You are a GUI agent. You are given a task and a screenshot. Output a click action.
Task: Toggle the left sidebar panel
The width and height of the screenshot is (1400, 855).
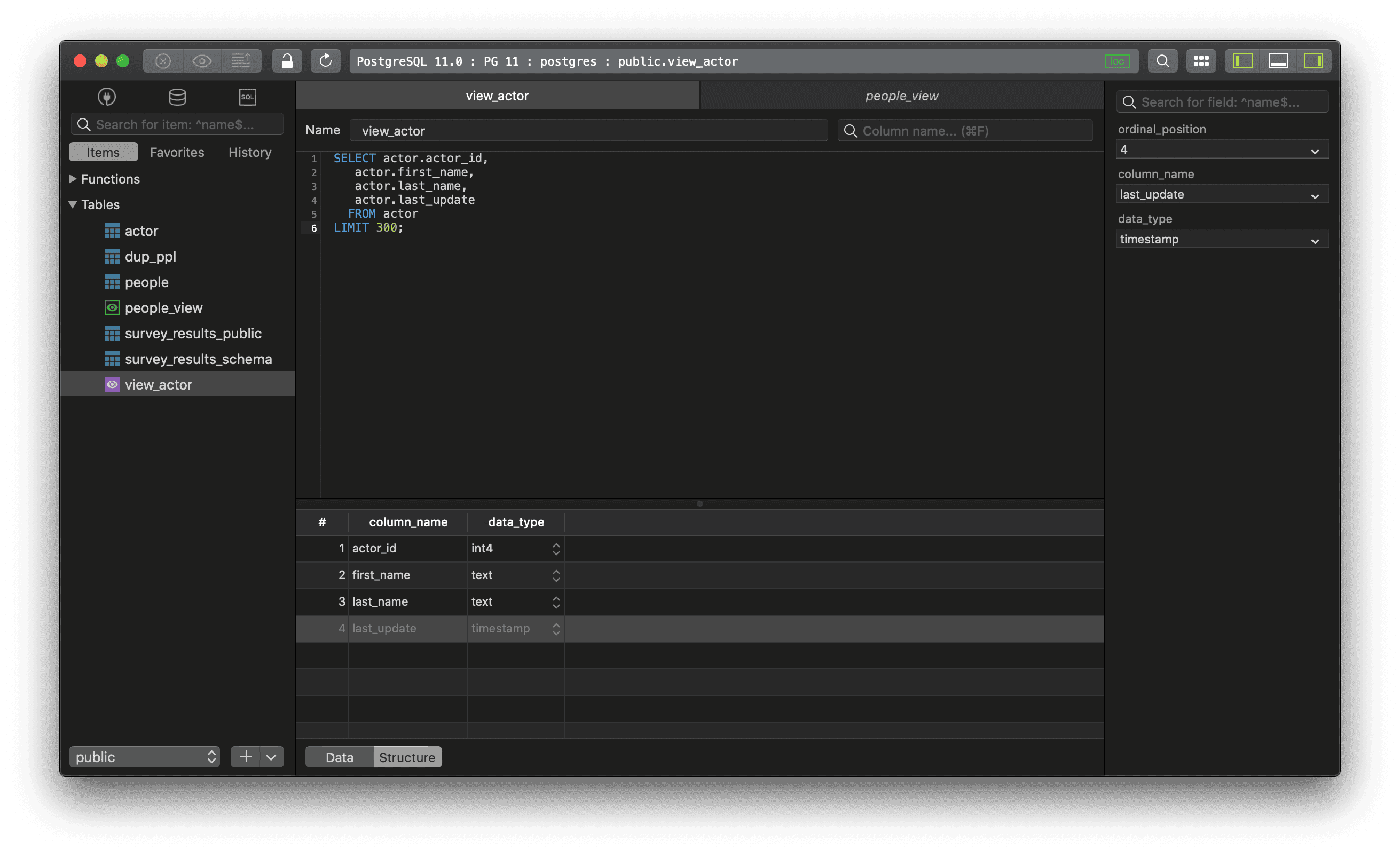click(1242, 61)
